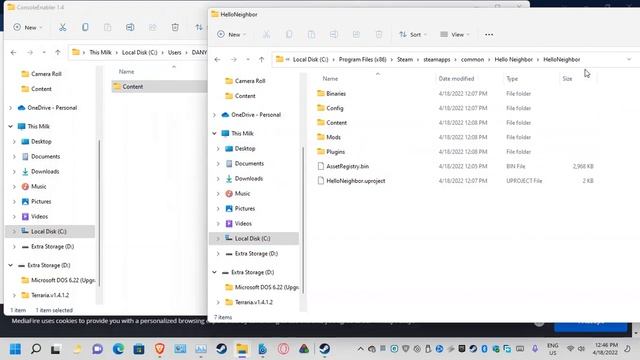Sort by Name column in HelloNeighbor
The height and width of the screenshot is (360, 640).
[330, 79]
